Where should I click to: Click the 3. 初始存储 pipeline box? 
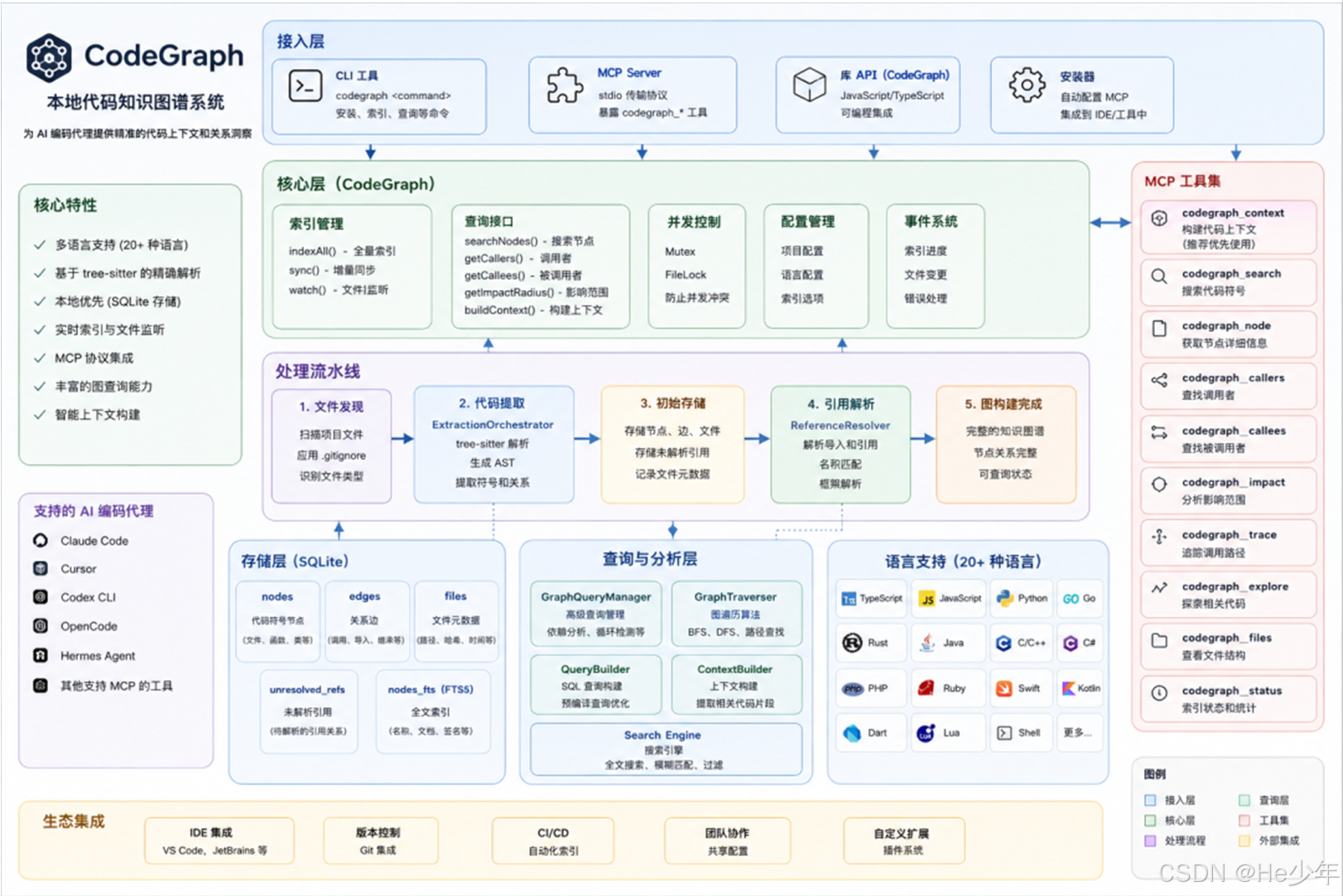[672, 444]
